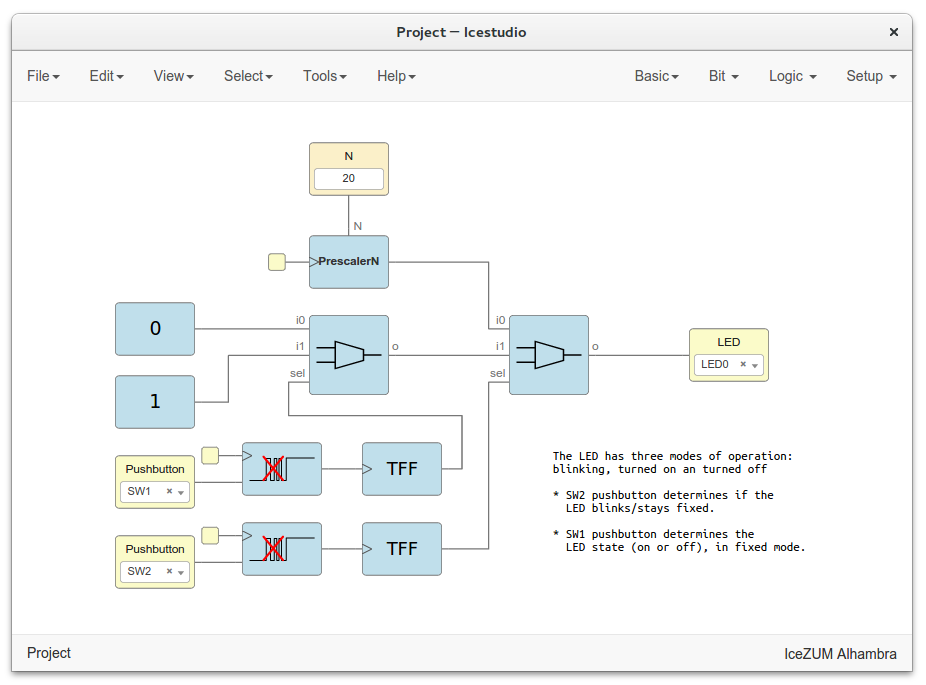
Task: Open the Basic blocks menu
Action: coord(656,76)
